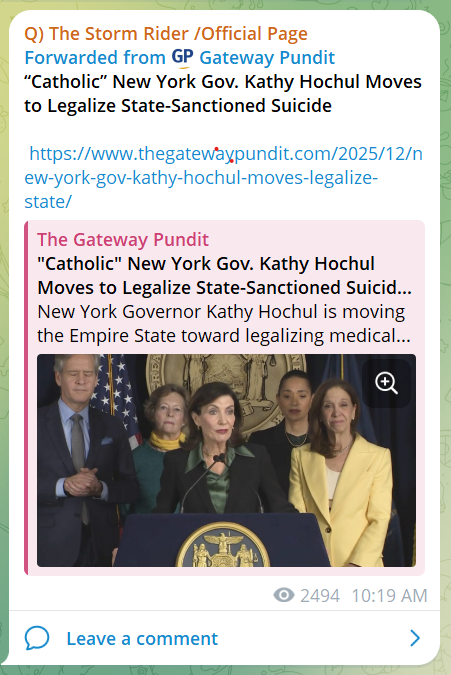
Task: Open the thegatewaypundit.com article URL
Action: (x=223, y=178)
